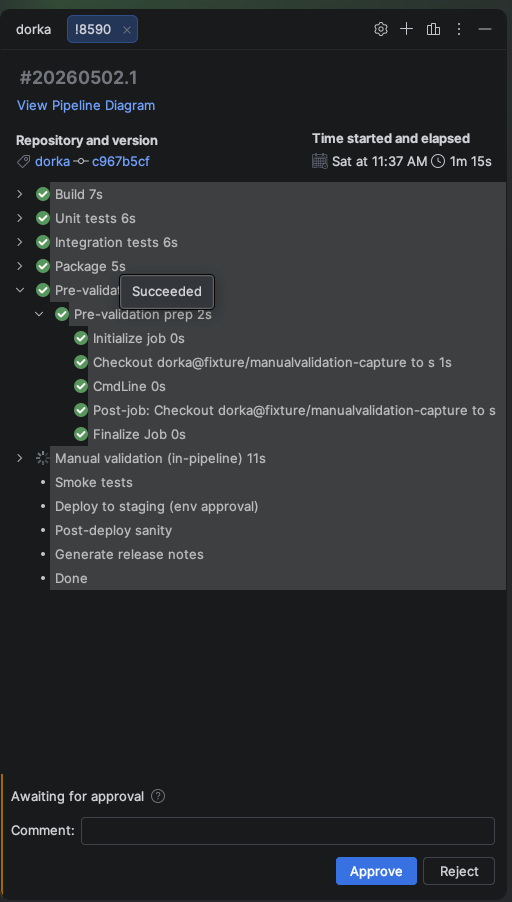Click the green check next to CmdLine step

[81, 386]
